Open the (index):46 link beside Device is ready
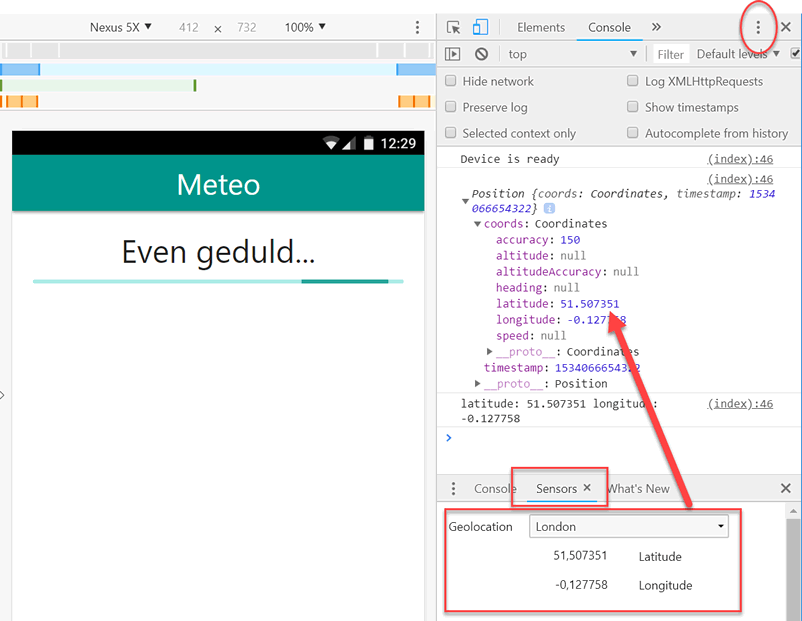802x621 pixels. click(740, 159)
